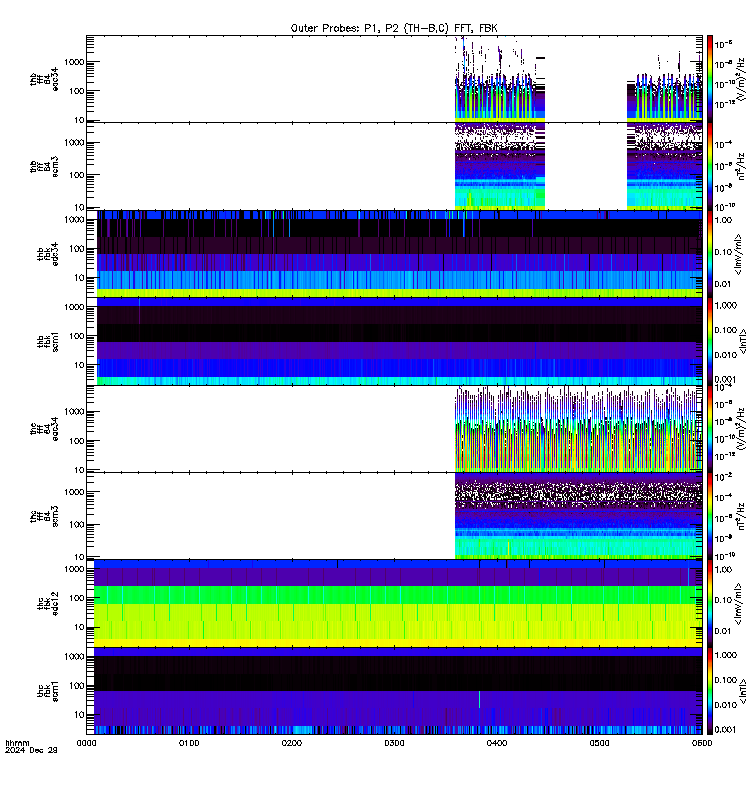Screen dimensions: 750x800
Task: Click the '2024 Dec 29' date label
Action: [31, 751]
